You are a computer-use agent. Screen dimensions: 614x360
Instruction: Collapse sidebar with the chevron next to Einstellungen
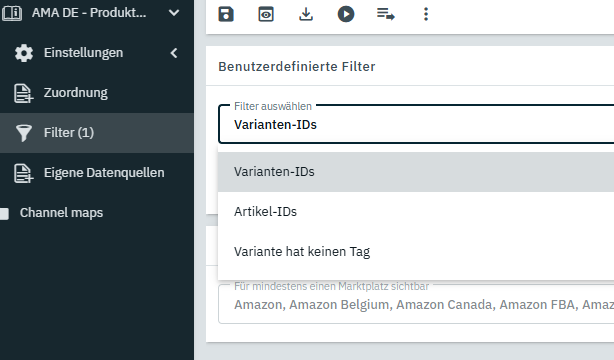click(174, 53)
